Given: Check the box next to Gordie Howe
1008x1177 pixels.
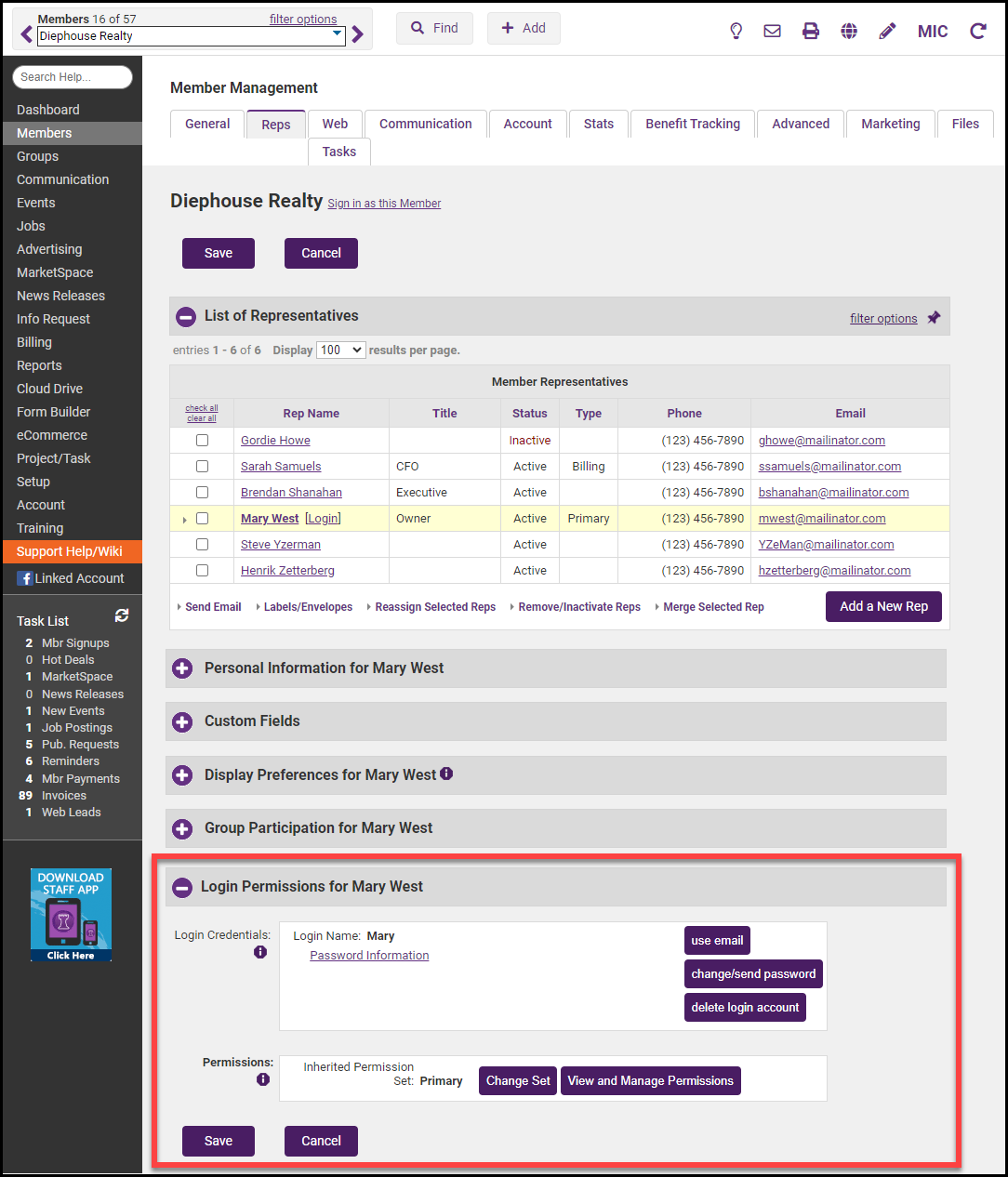Looking at the screenshot, I should point(202,441).
